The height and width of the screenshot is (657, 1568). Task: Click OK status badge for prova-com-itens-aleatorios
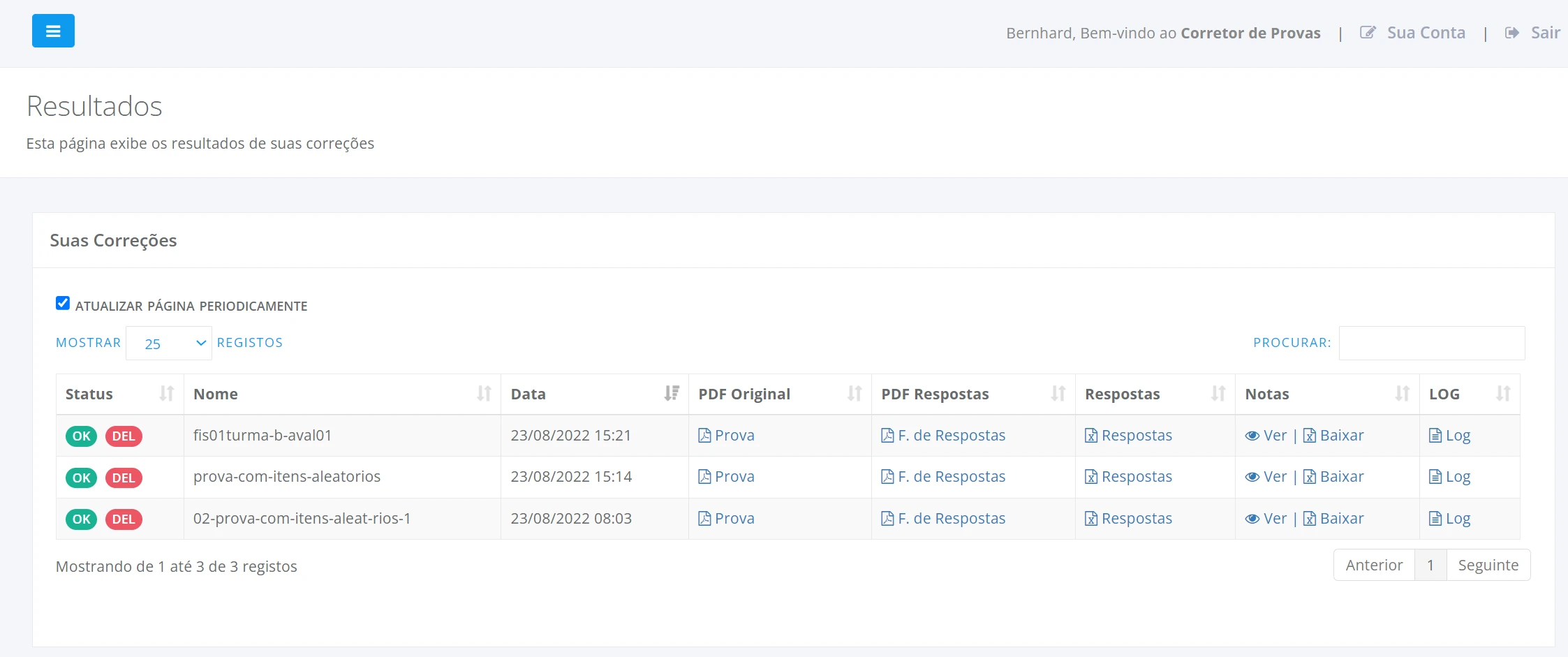82,478
